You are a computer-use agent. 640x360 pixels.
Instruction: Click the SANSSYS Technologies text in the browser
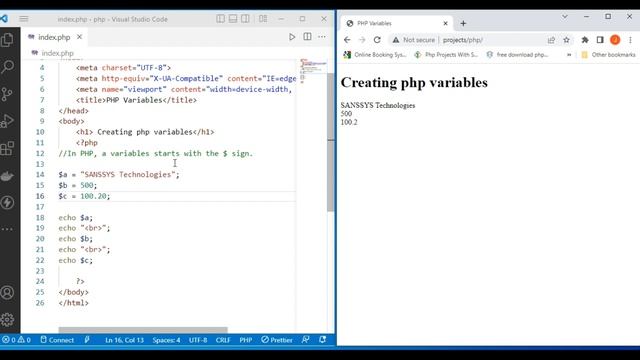point(378,105)
